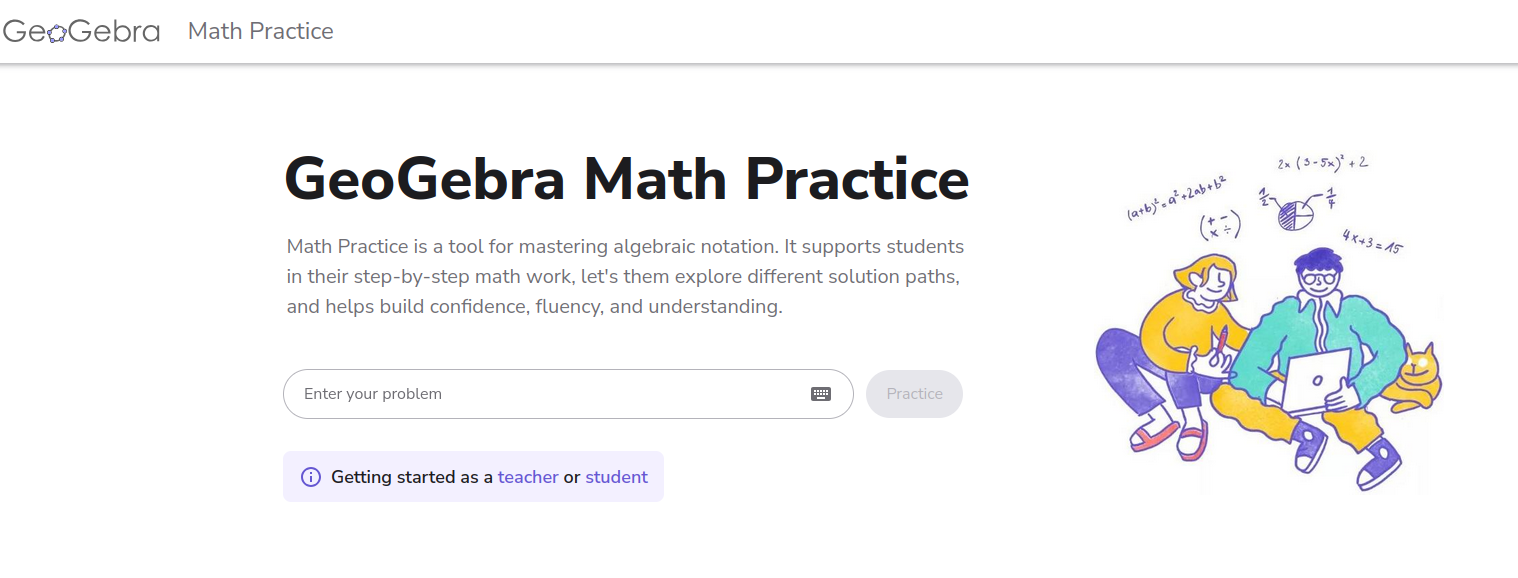Image resolution: width=1518 pixels, height=578 pixels.
Task: Open the teacher getting started link
Action: pos(528,477)
